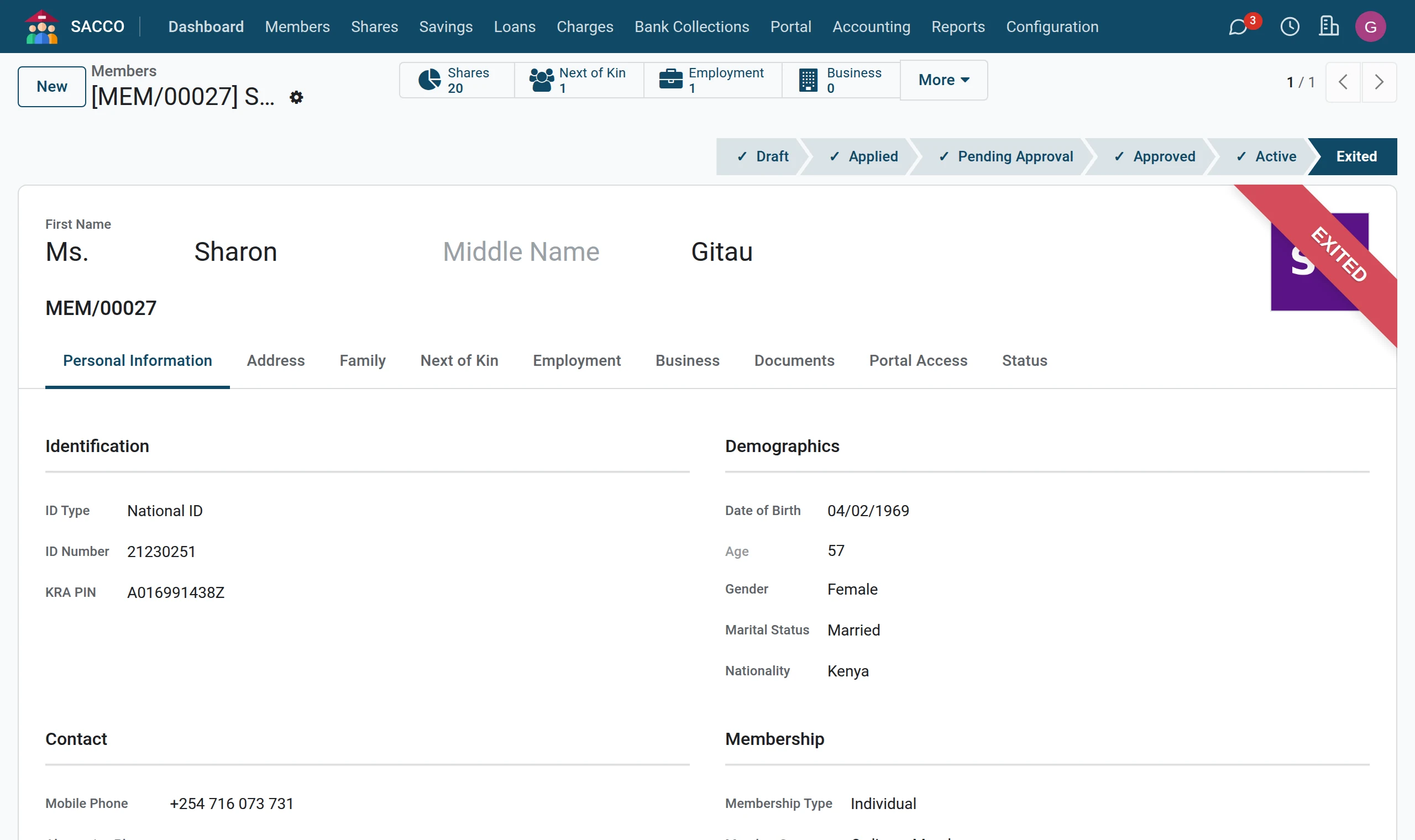Open the Next of Kin 1 stat button
This screenshot has width=1415, height=840.
coord(579,80)
